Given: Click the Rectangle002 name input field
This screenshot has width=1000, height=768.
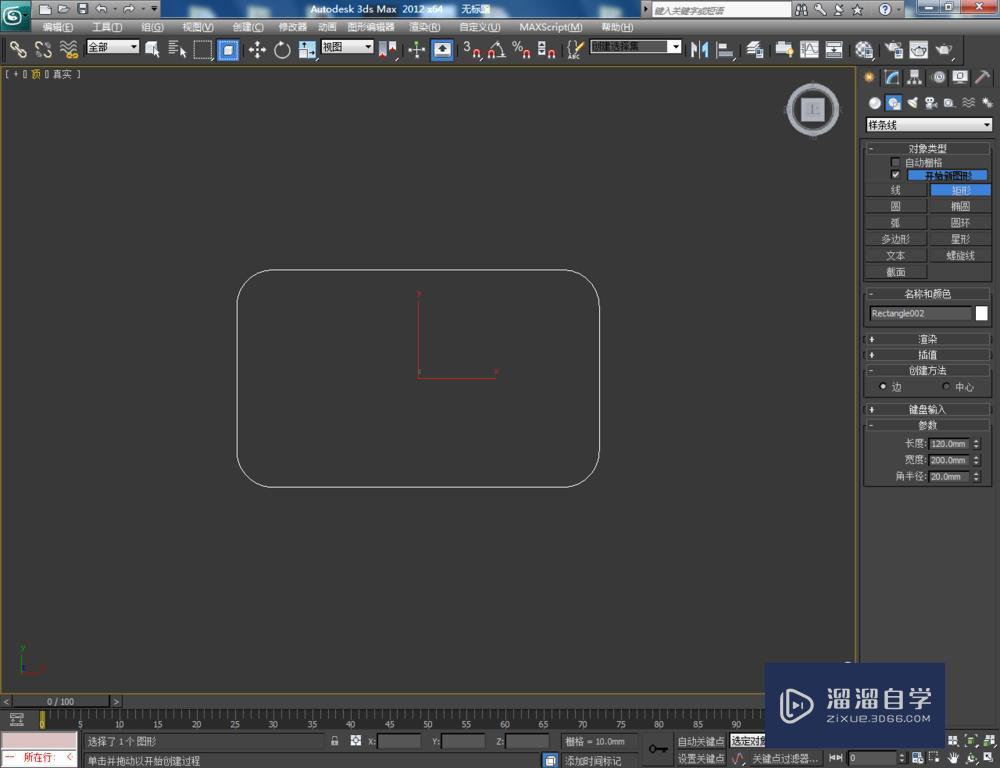Looking at the screenshot, I should (920, 313).
